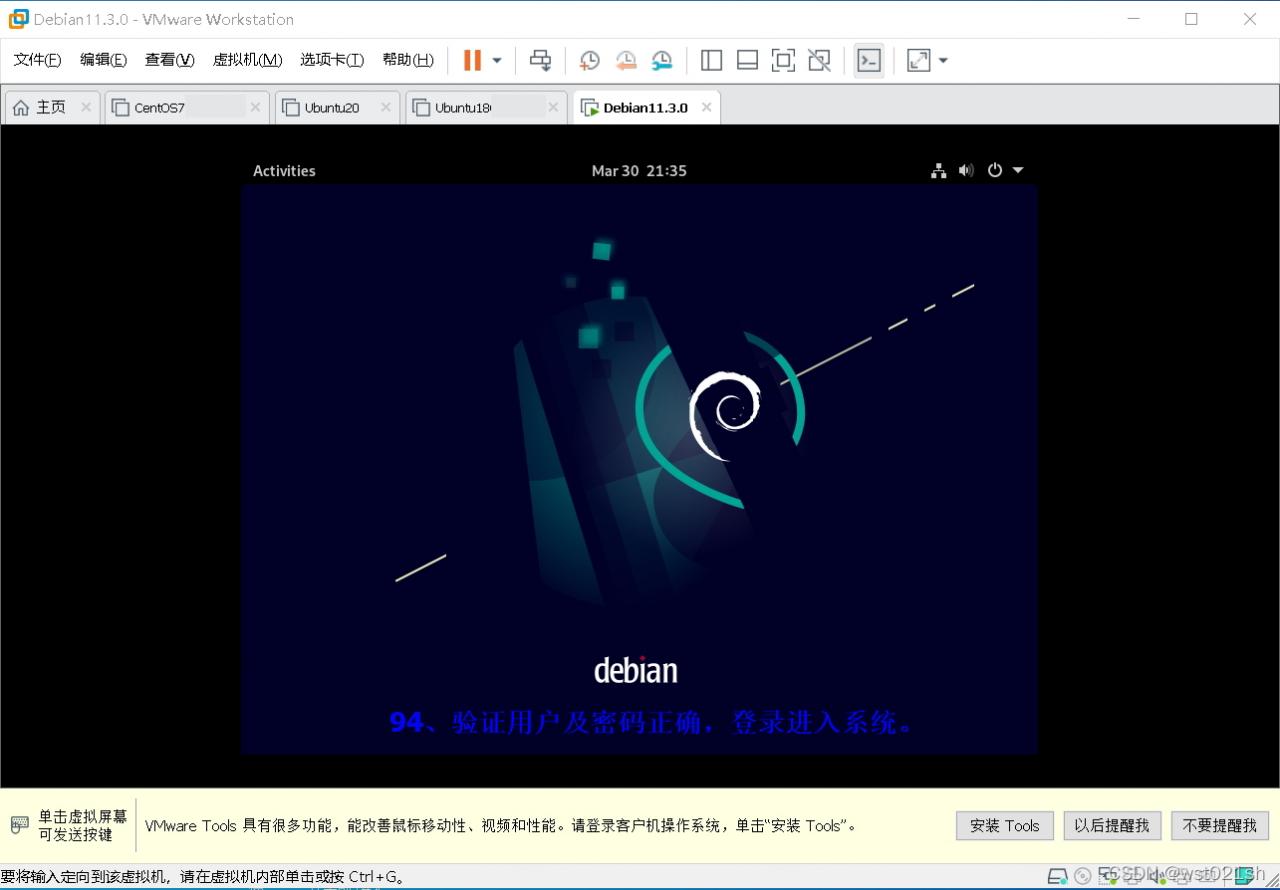Image resolution: width=1280 pixels, height=890 pixels.
Task: Toggle the library sidebar view
Action: tap(711, 60)
